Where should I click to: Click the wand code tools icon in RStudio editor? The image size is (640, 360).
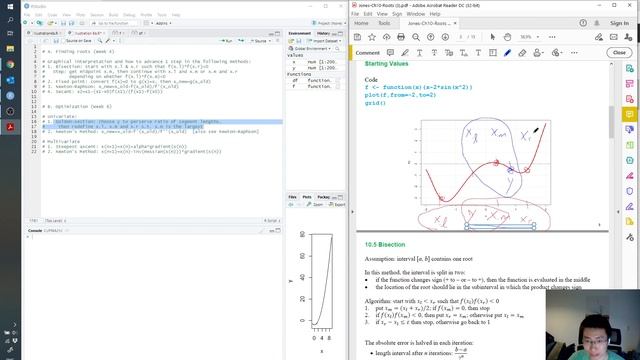click(x=108, y=41)
